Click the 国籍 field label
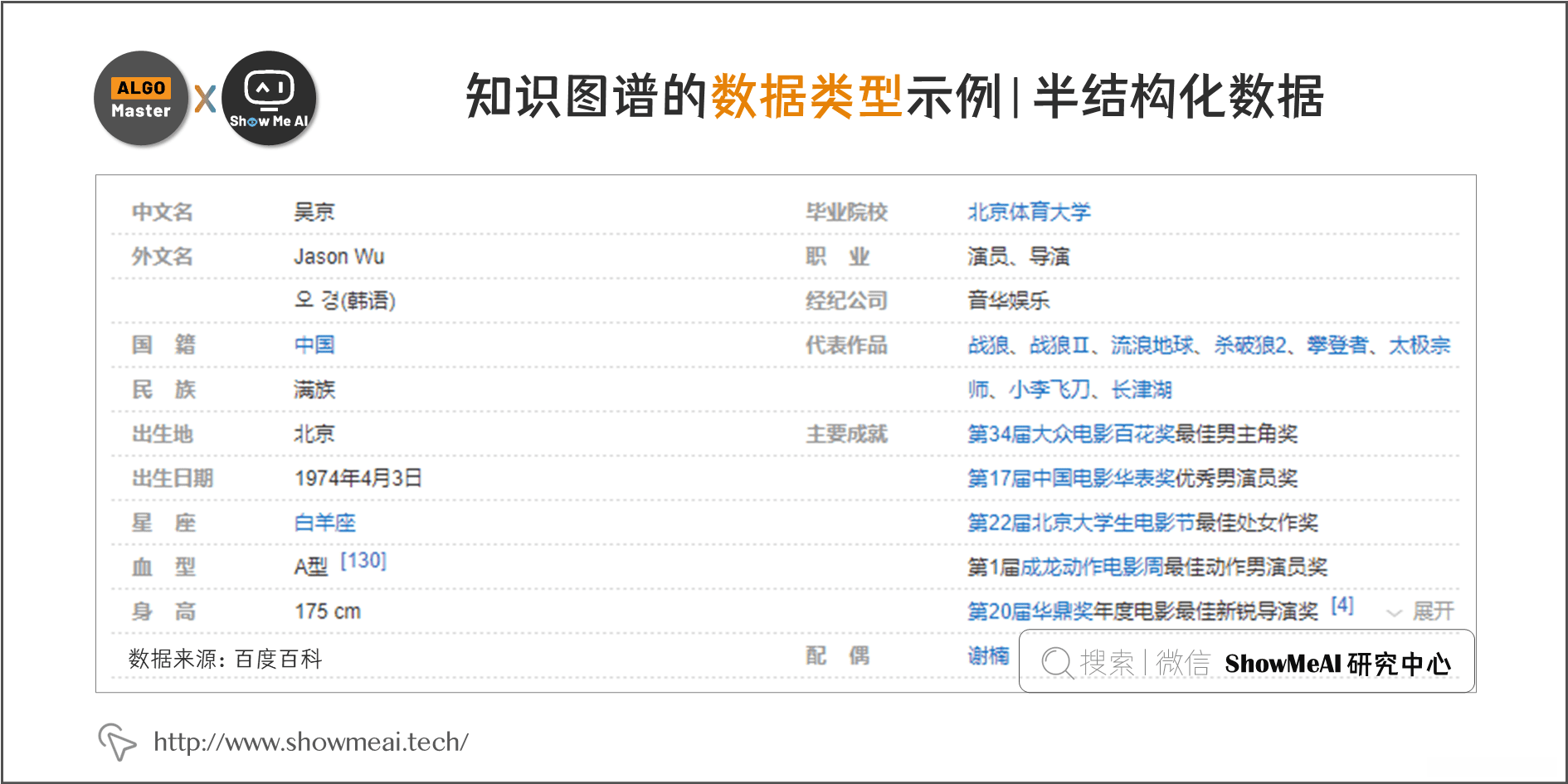 163,345
